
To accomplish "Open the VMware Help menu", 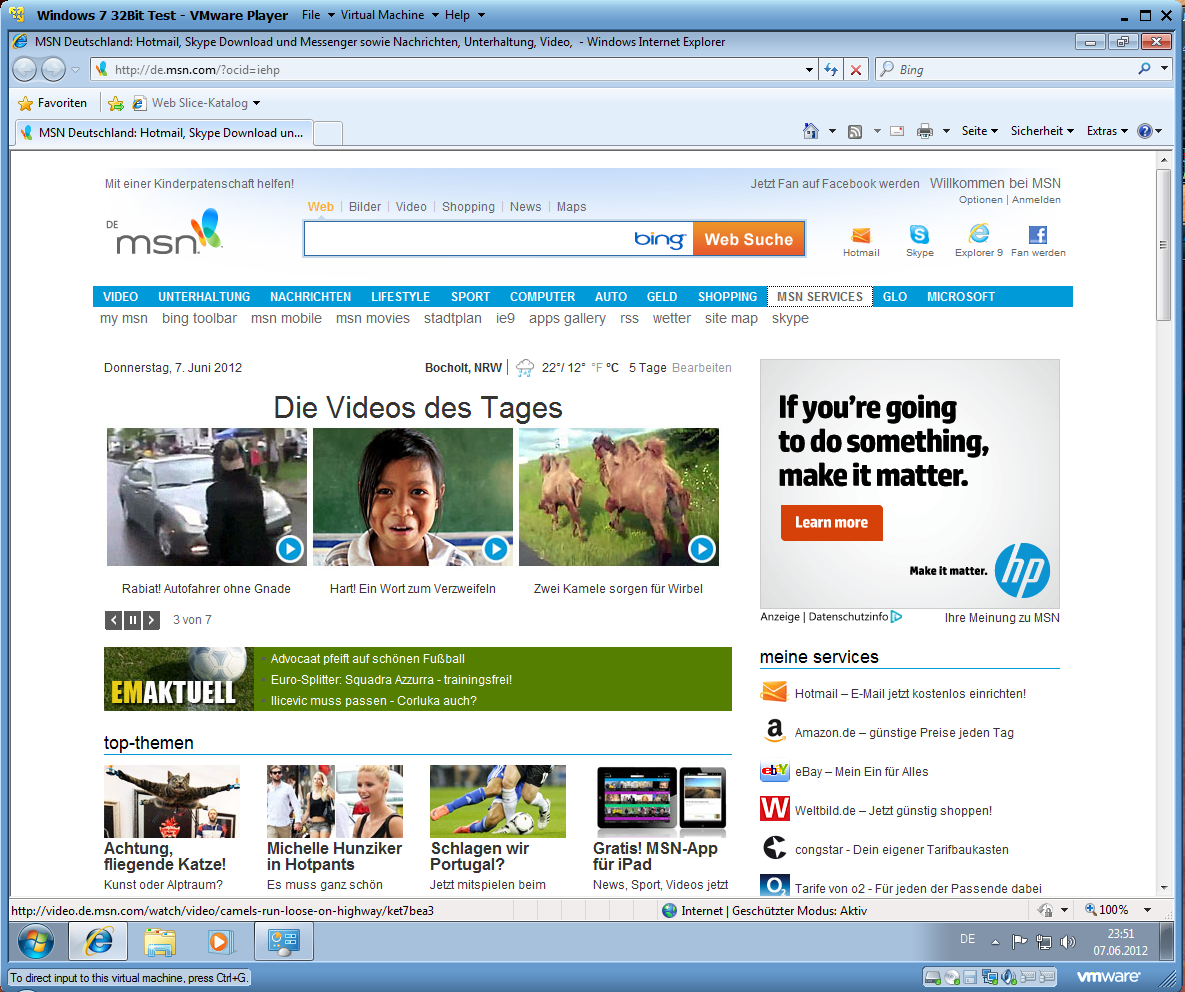I will coord(464,15).
